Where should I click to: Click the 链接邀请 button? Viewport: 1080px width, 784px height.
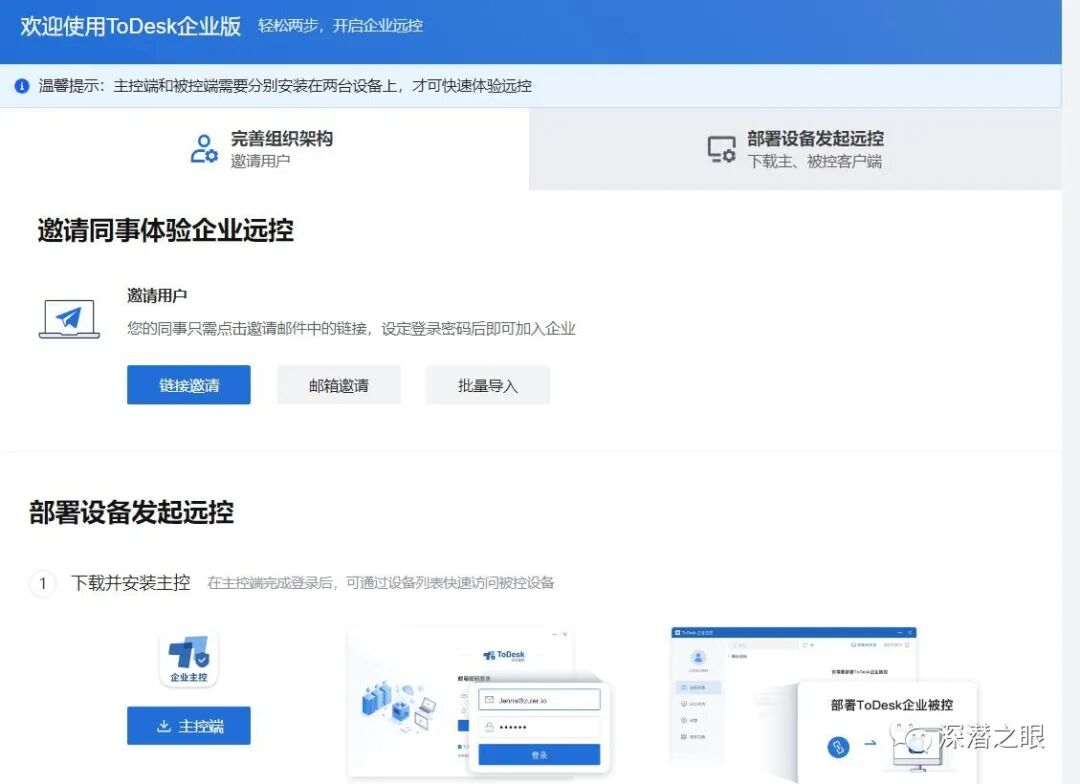click(x=188, y=384)
